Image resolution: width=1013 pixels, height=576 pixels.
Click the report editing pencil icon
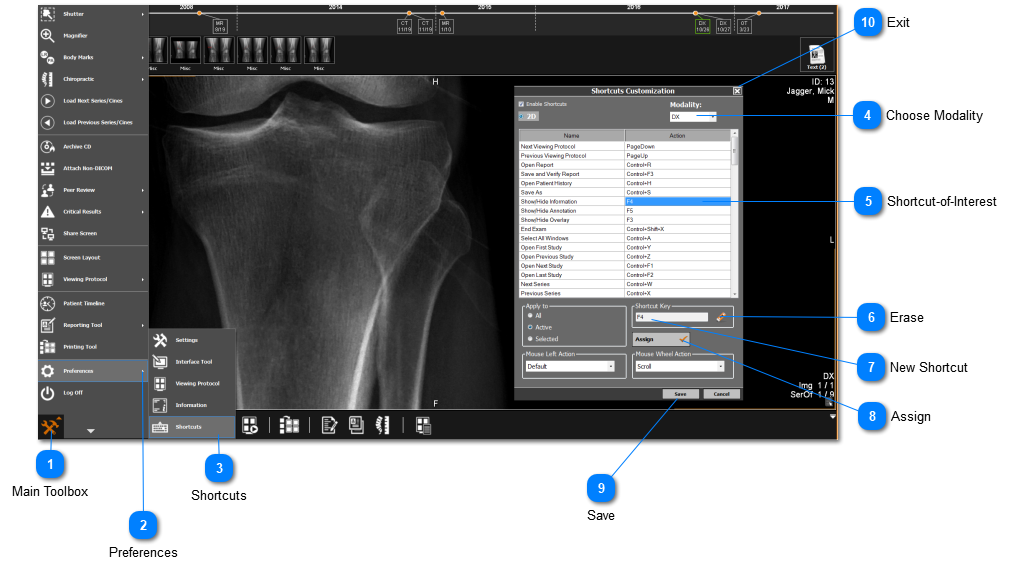click(329, 426)
